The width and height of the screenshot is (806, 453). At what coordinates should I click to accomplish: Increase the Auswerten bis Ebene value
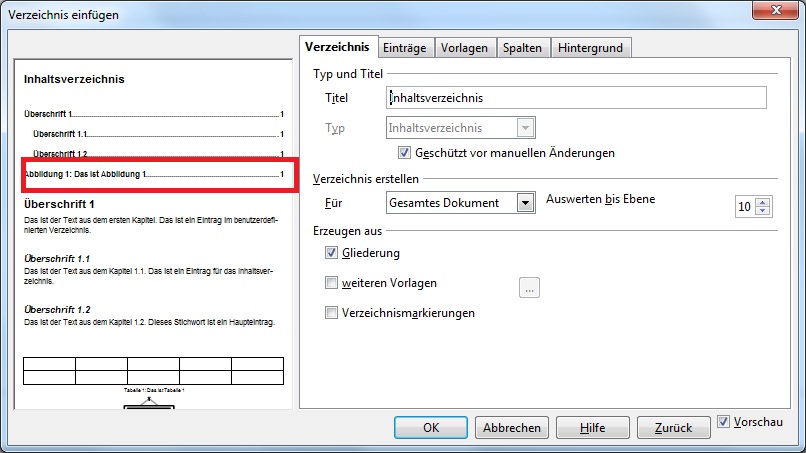click(x=765, y=201)
